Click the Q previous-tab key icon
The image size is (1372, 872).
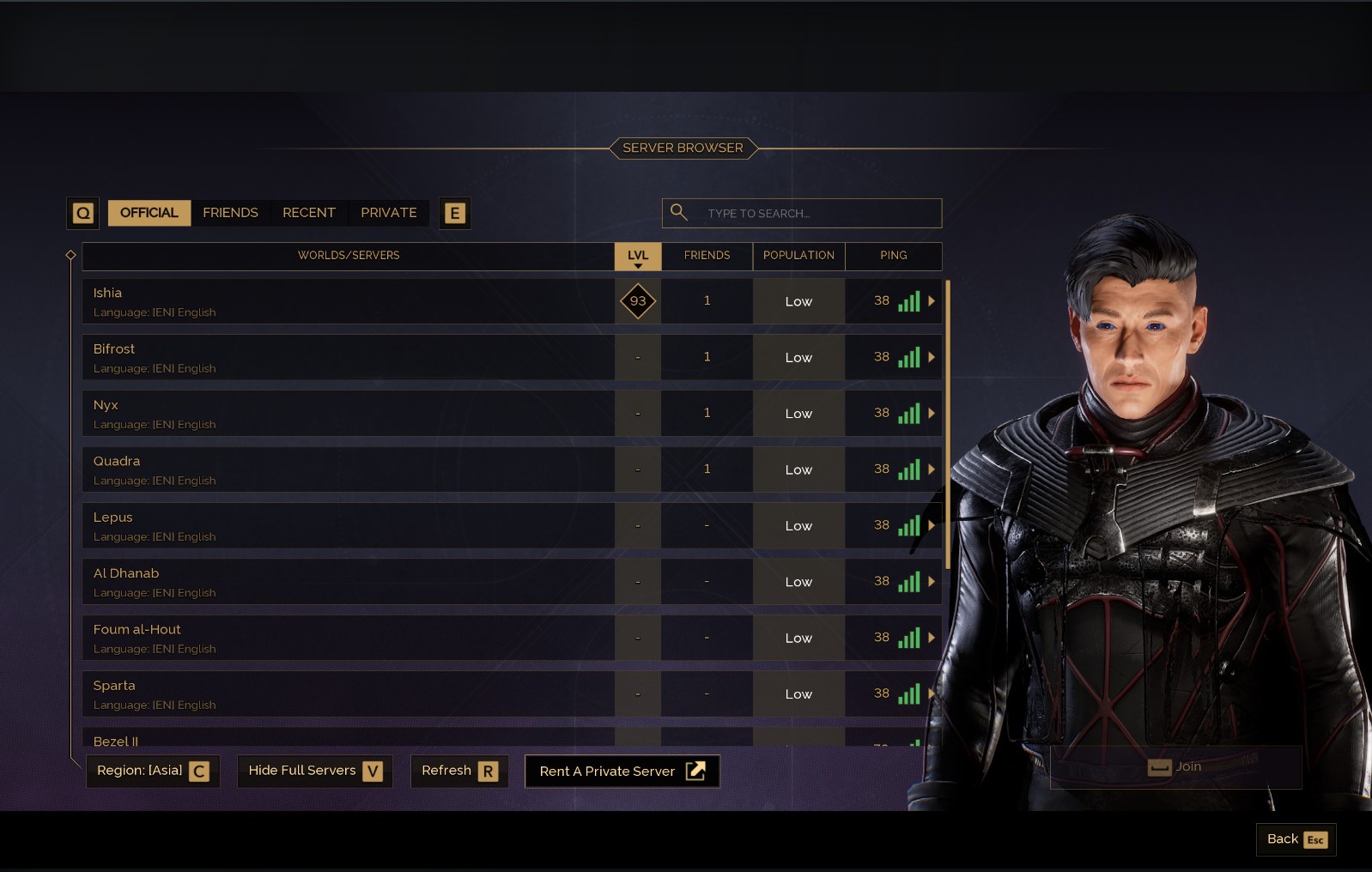82,213
